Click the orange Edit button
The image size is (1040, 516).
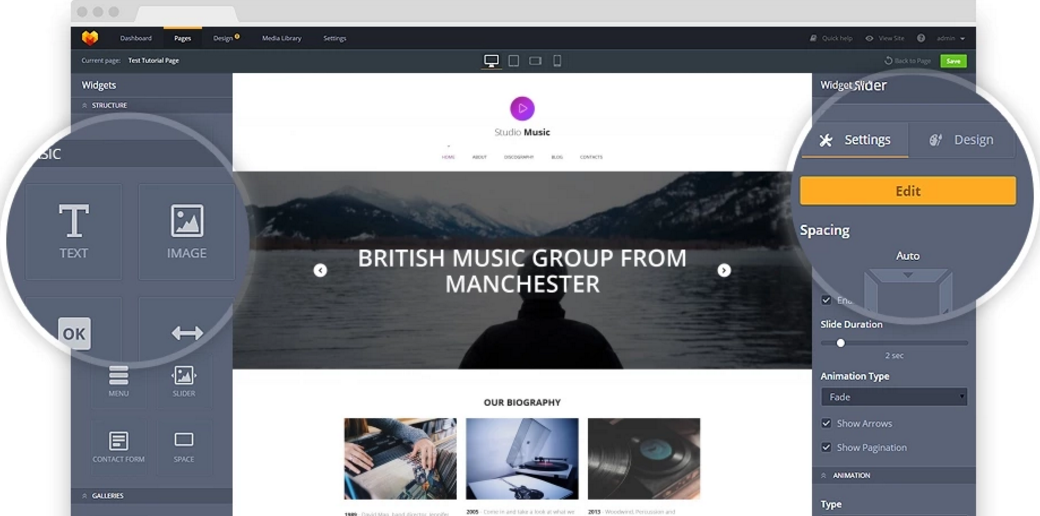pyautogui.click(x=907, y=191)
